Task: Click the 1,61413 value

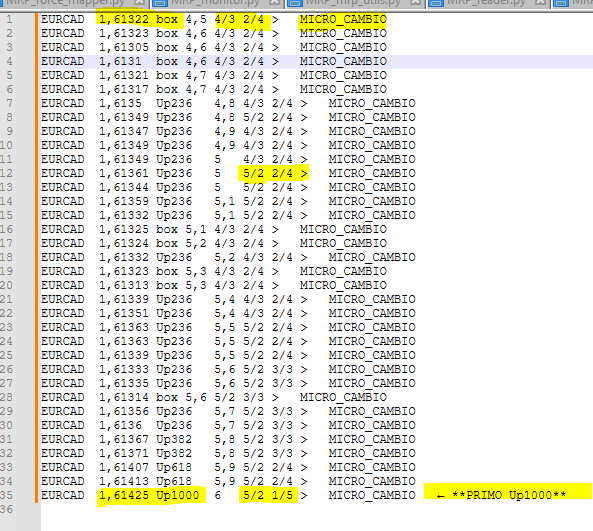Action: pos(124,481)
